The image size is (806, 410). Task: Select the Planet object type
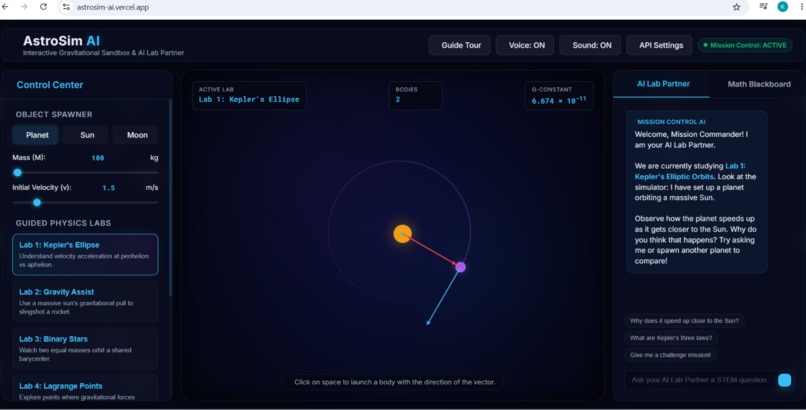click(37, 135)
